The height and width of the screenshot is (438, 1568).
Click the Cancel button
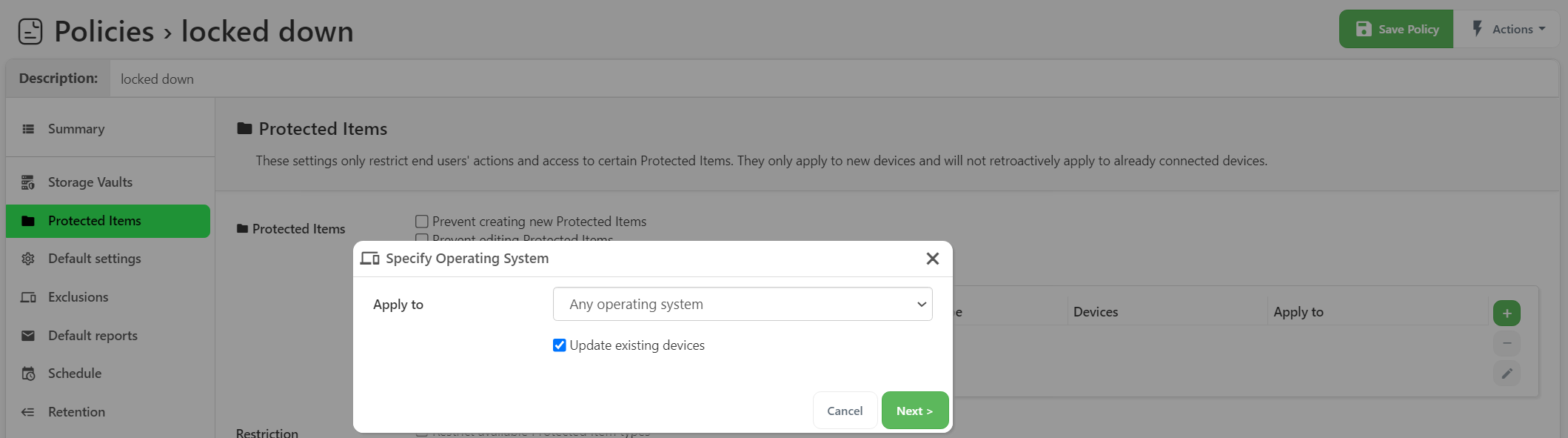click(x=845, y=411)
